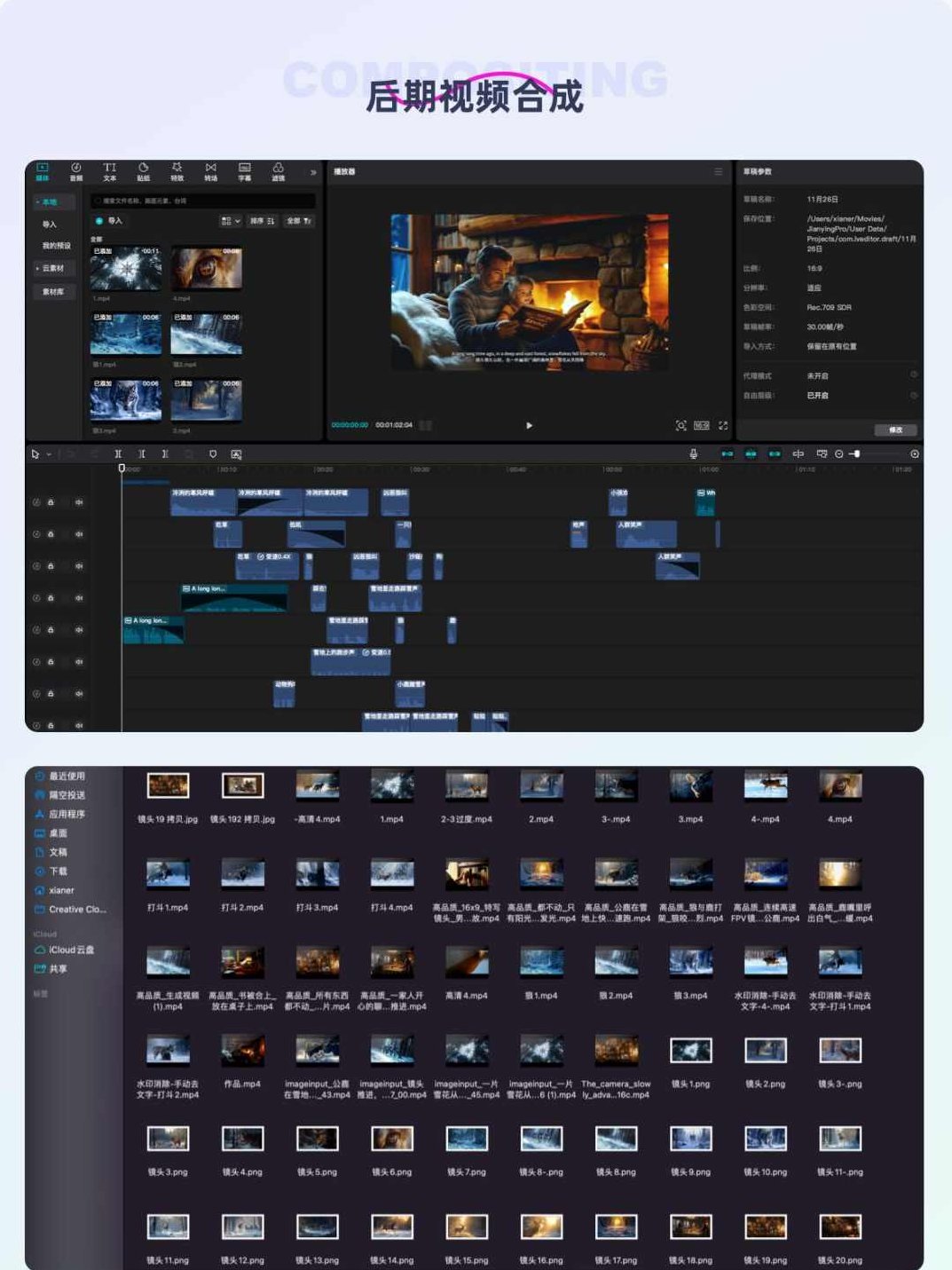
Task: Adjust the timeline zoom slider handle
Action: 857,454
